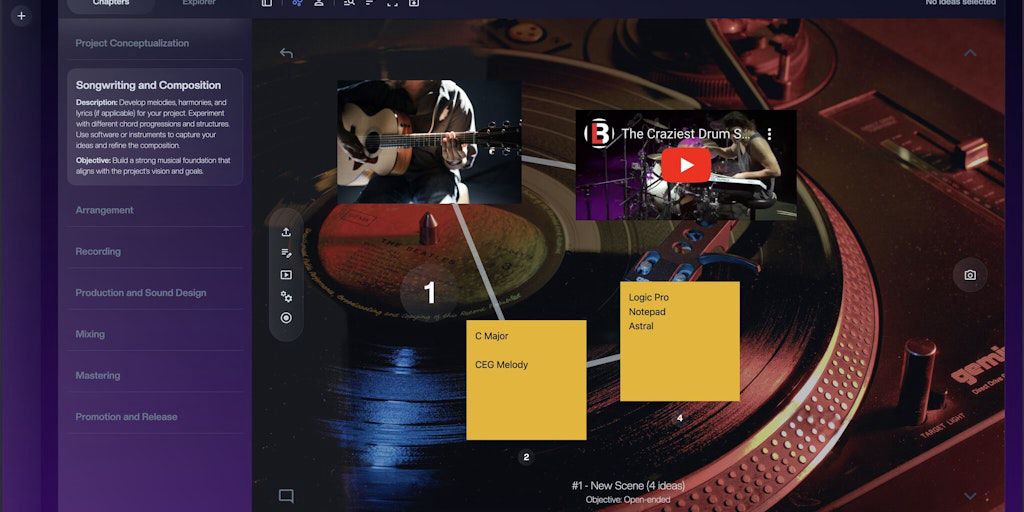Select the guitar player image
The height and width of the screenshot is (512, 1024).
point(428,142)
